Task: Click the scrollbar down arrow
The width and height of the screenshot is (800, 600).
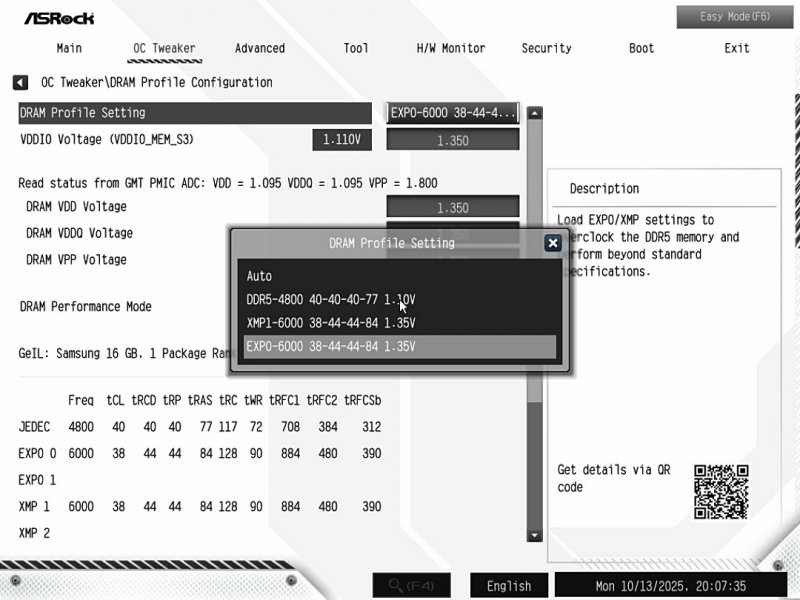Action: pyautogui.click(x=535, y=537)
